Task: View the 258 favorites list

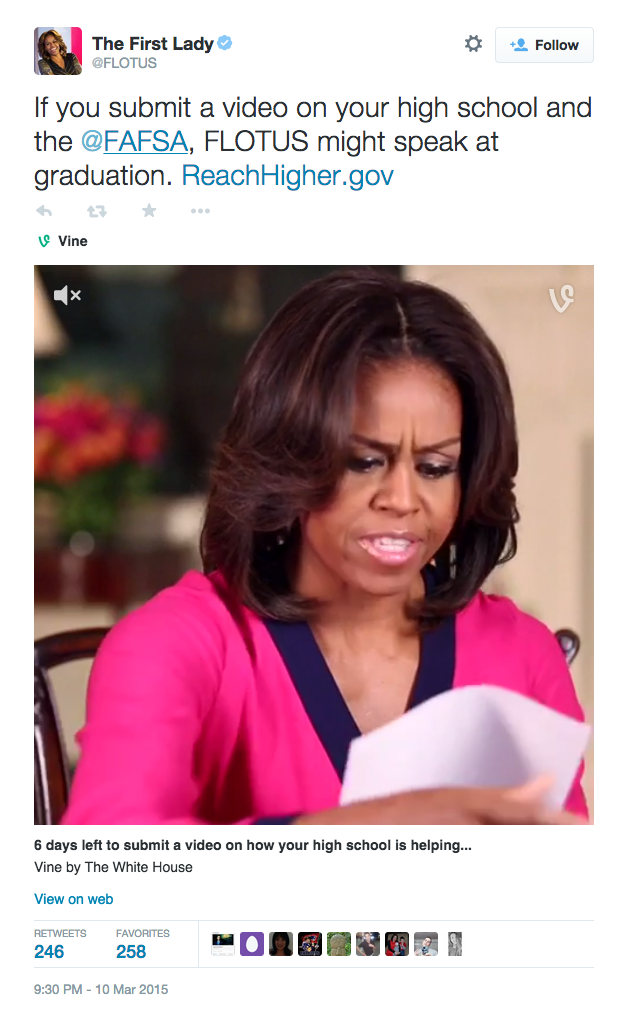Action: pos(131,951)
